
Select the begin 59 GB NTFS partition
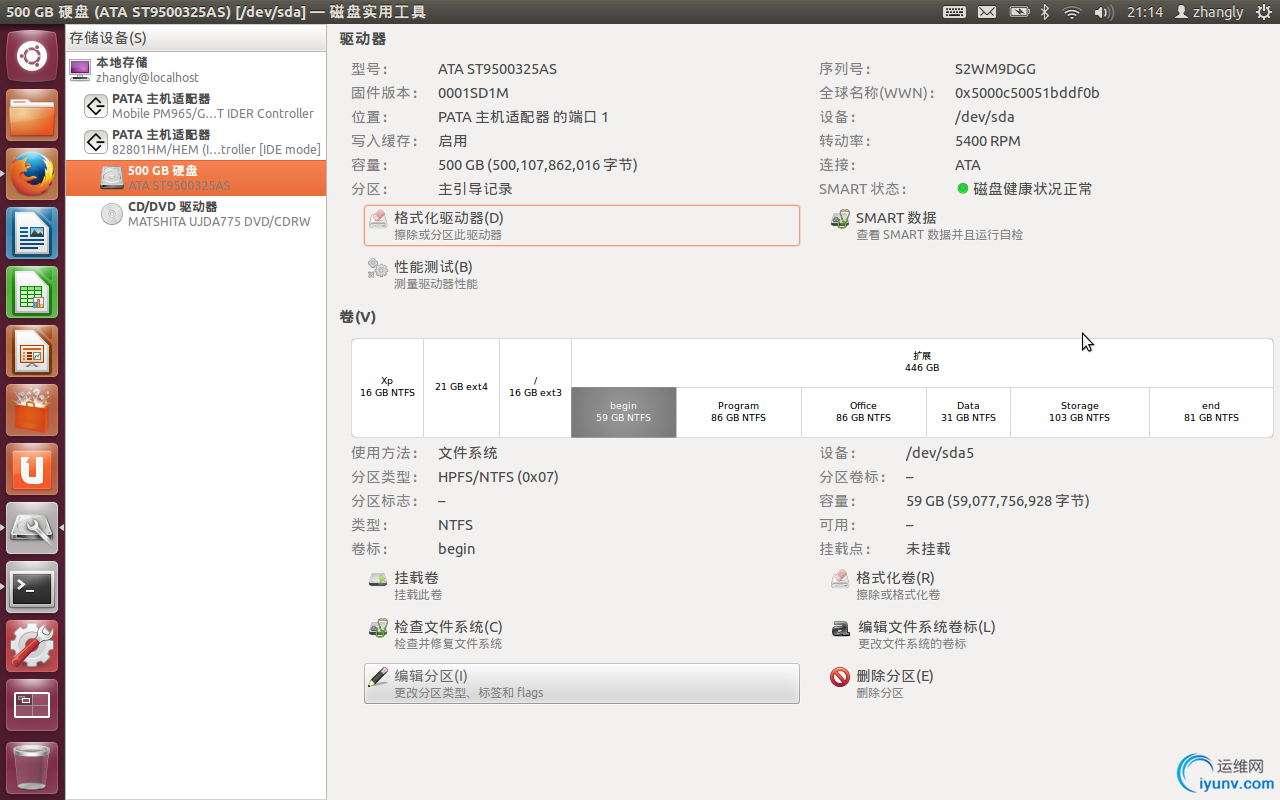click(624, 412)
